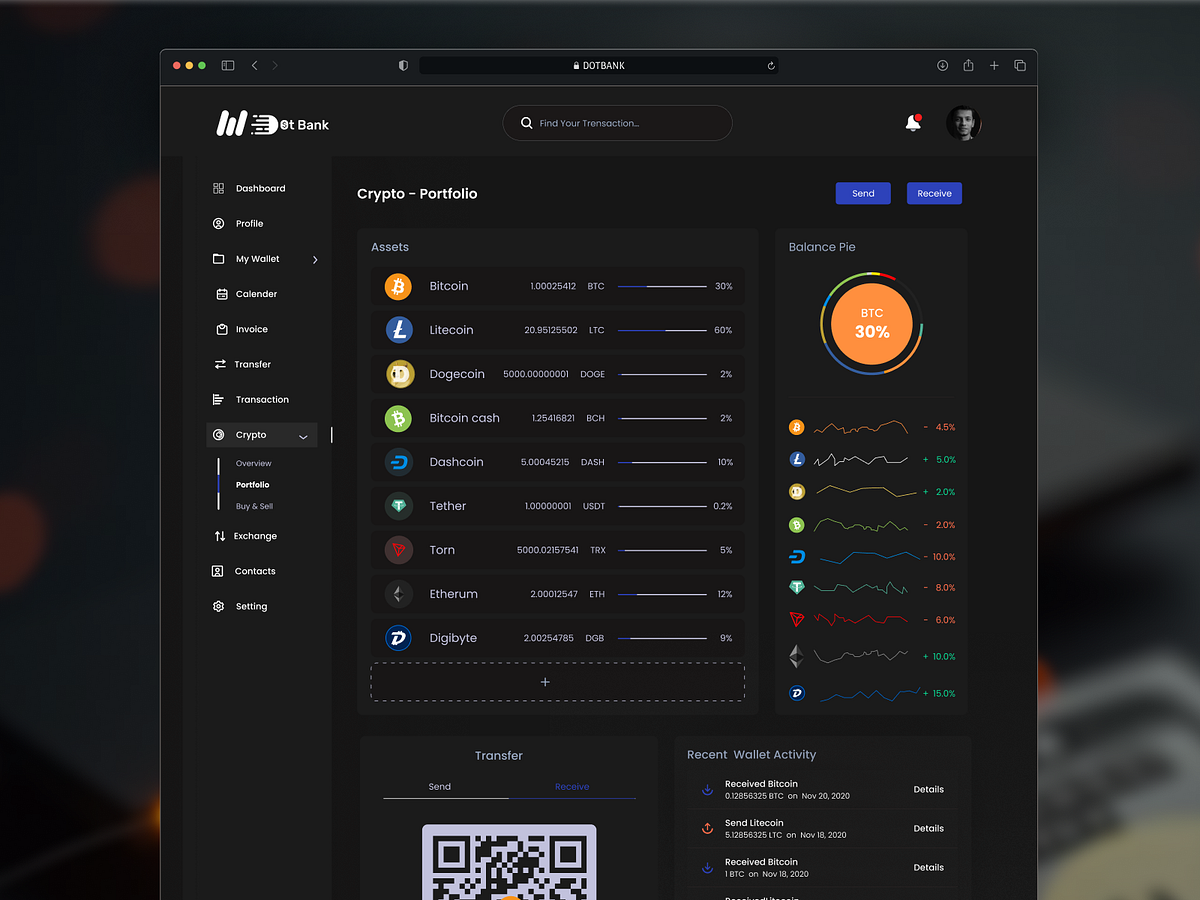Select the Exchange icon in the sidebar
The image size is (1200, 900).
coord(218,536)
